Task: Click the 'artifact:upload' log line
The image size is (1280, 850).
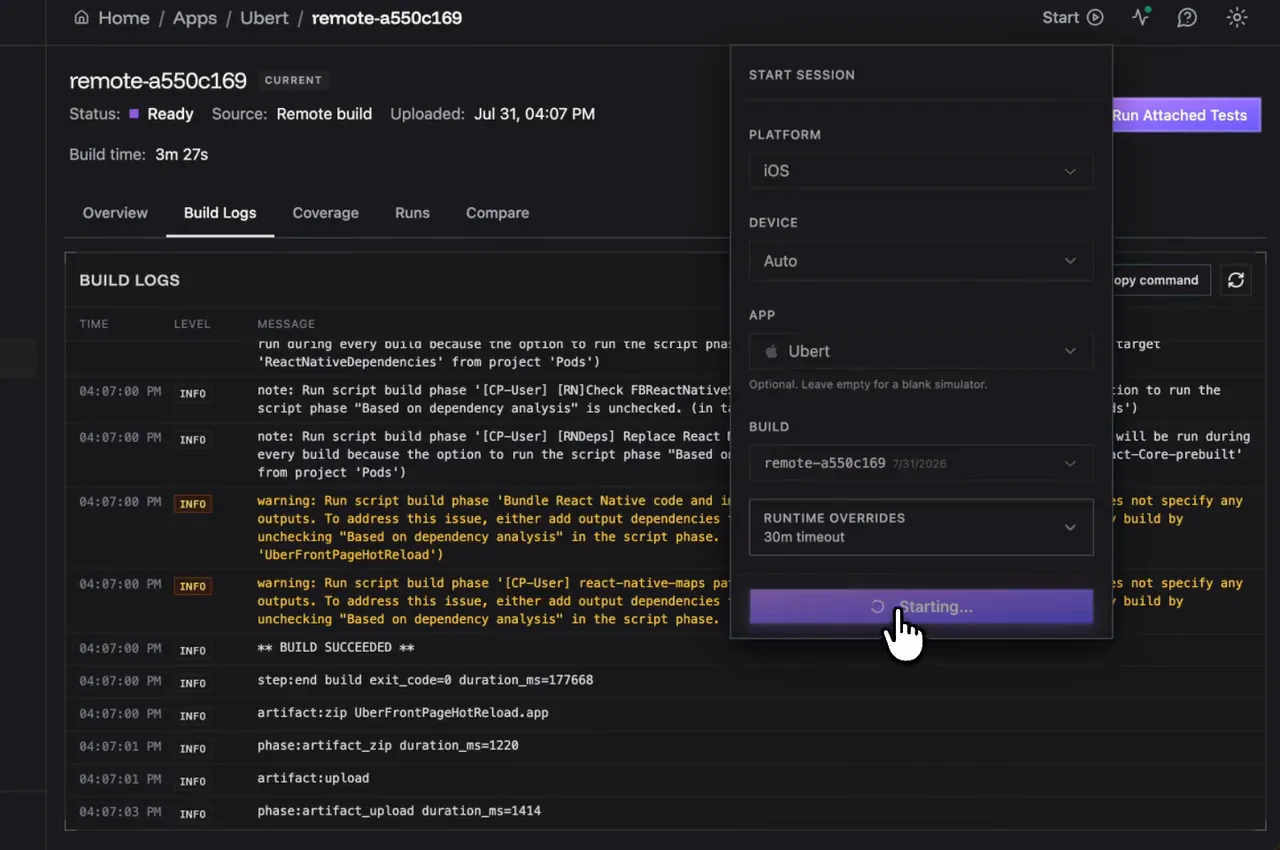Action: 313,778
